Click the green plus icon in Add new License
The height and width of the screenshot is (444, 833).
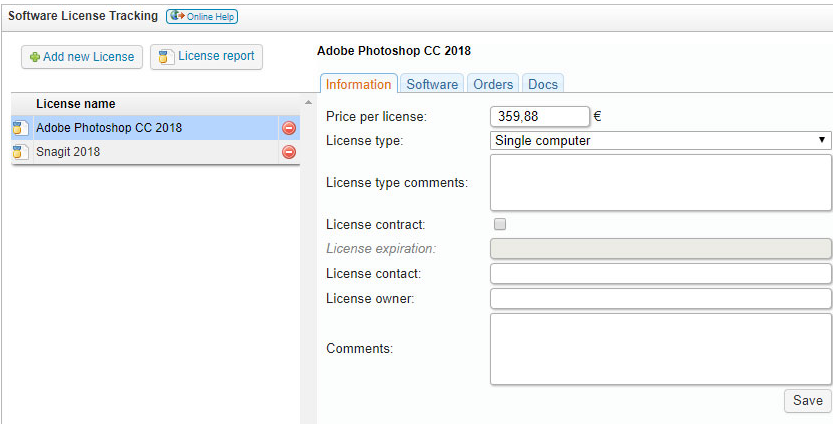[35, 57]
